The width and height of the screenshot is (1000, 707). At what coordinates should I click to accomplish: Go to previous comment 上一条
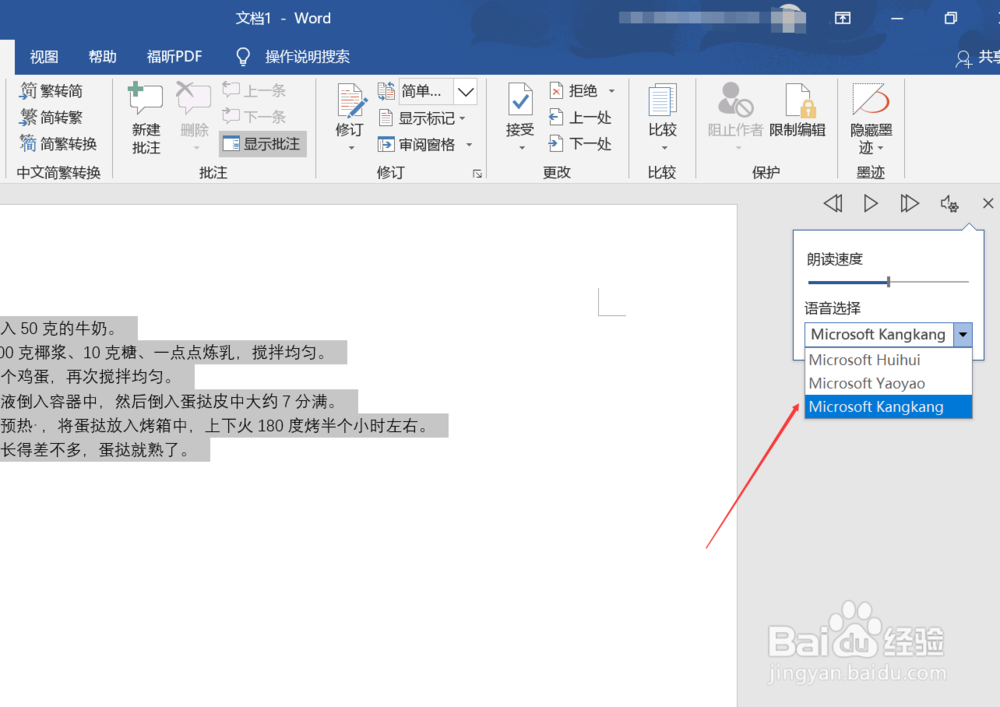point(254,91)
